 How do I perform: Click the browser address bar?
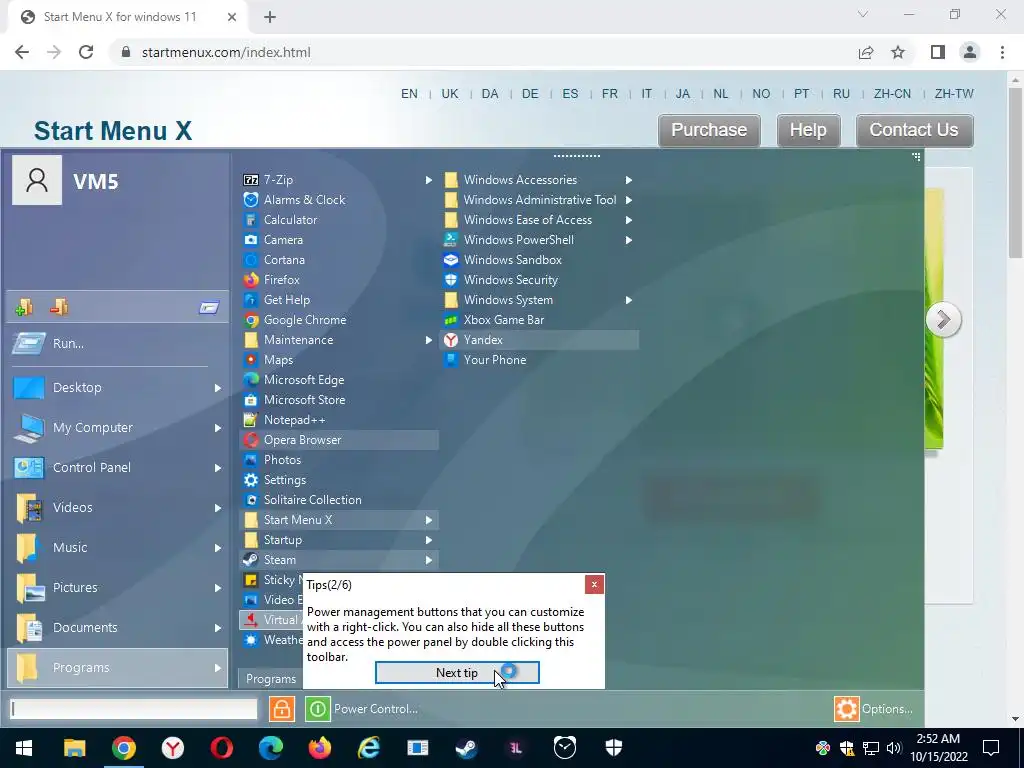coord(483,52)
